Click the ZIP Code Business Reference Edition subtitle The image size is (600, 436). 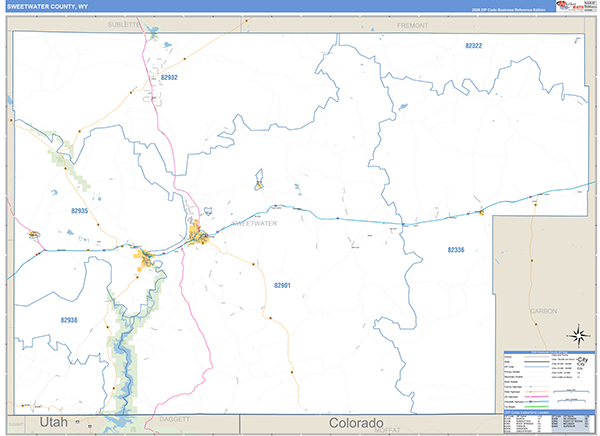point(508,10)
